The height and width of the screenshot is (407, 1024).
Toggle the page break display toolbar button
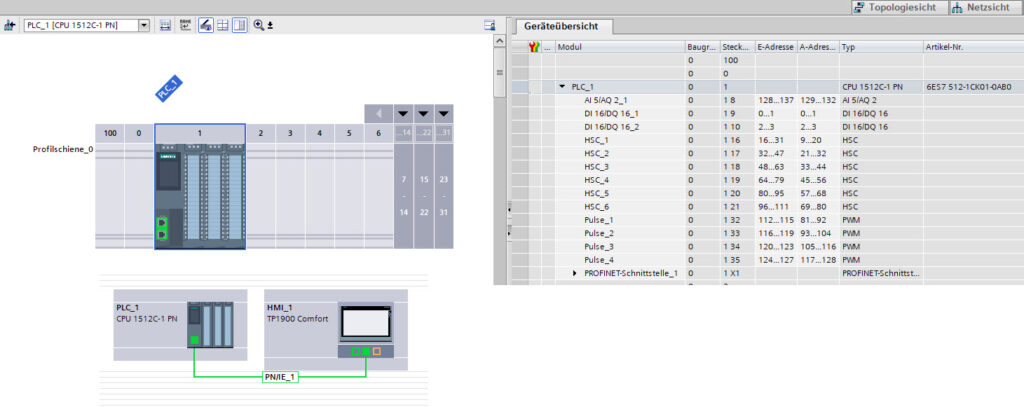(240, 25)
